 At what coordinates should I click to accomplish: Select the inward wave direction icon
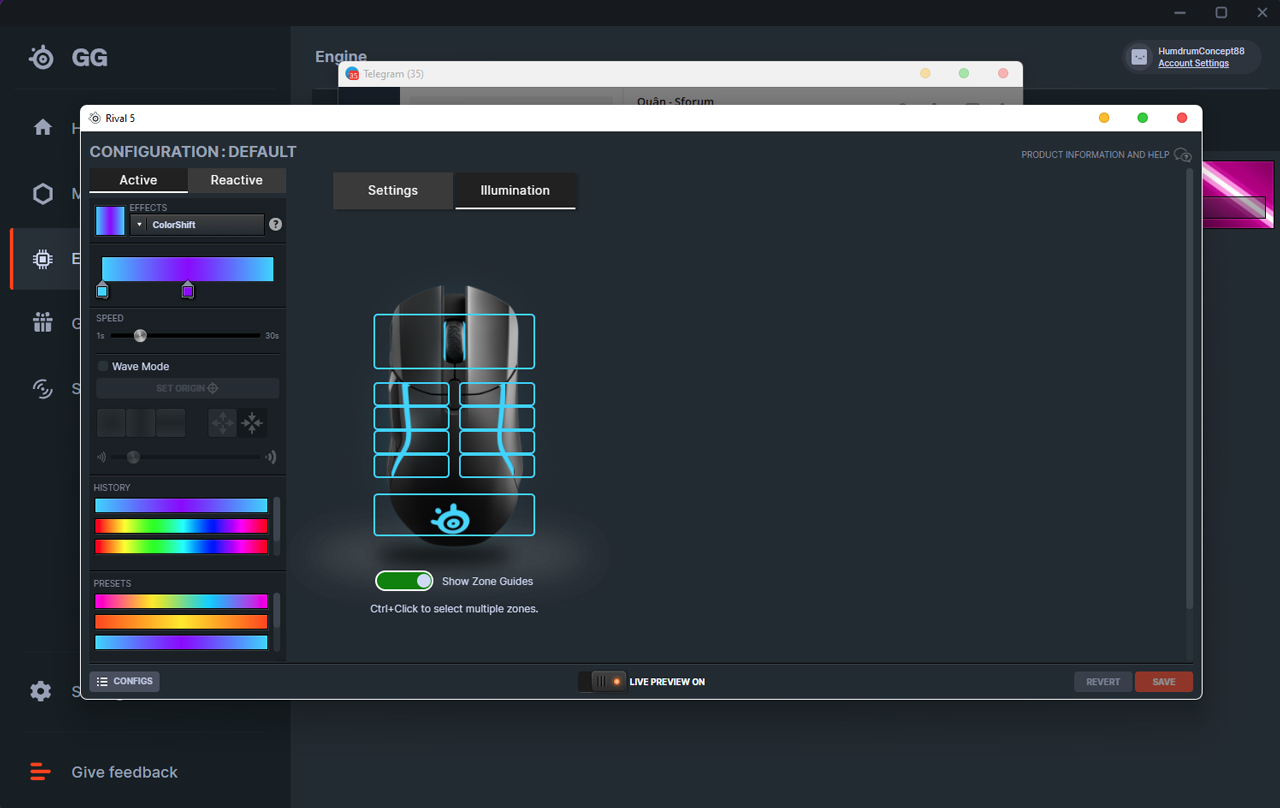[x=252, y=423]
